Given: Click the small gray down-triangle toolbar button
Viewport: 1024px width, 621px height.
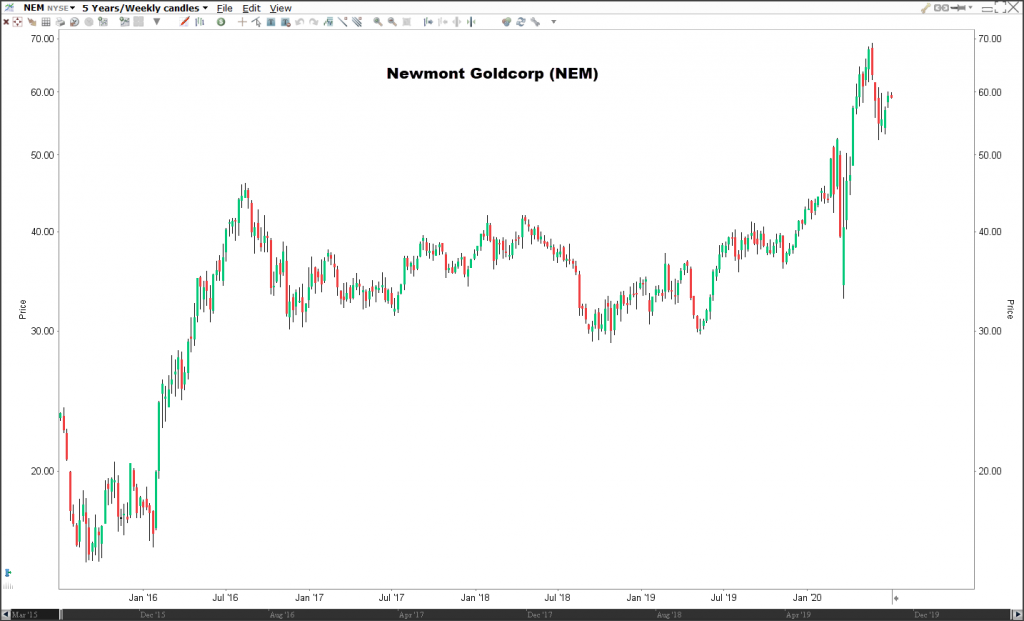Looking at the screenshot, I should [157, 22].
